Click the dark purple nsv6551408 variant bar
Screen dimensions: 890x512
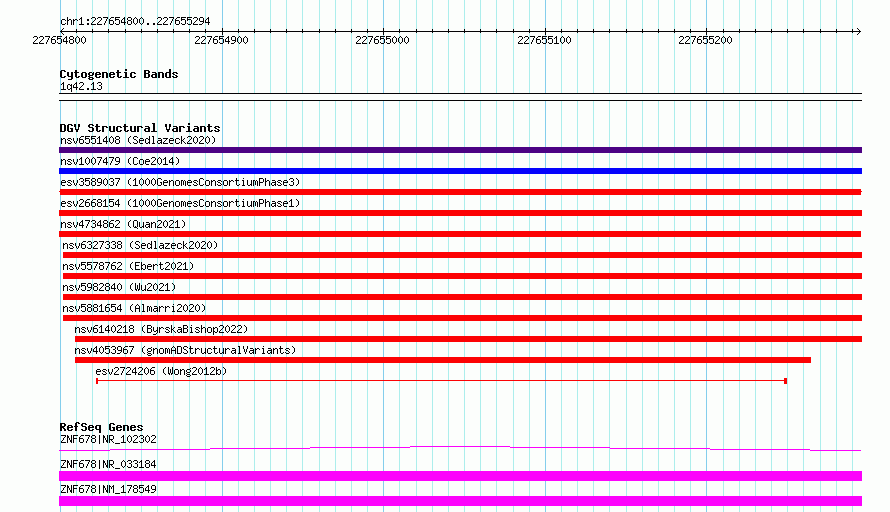[x=460, y=150]
